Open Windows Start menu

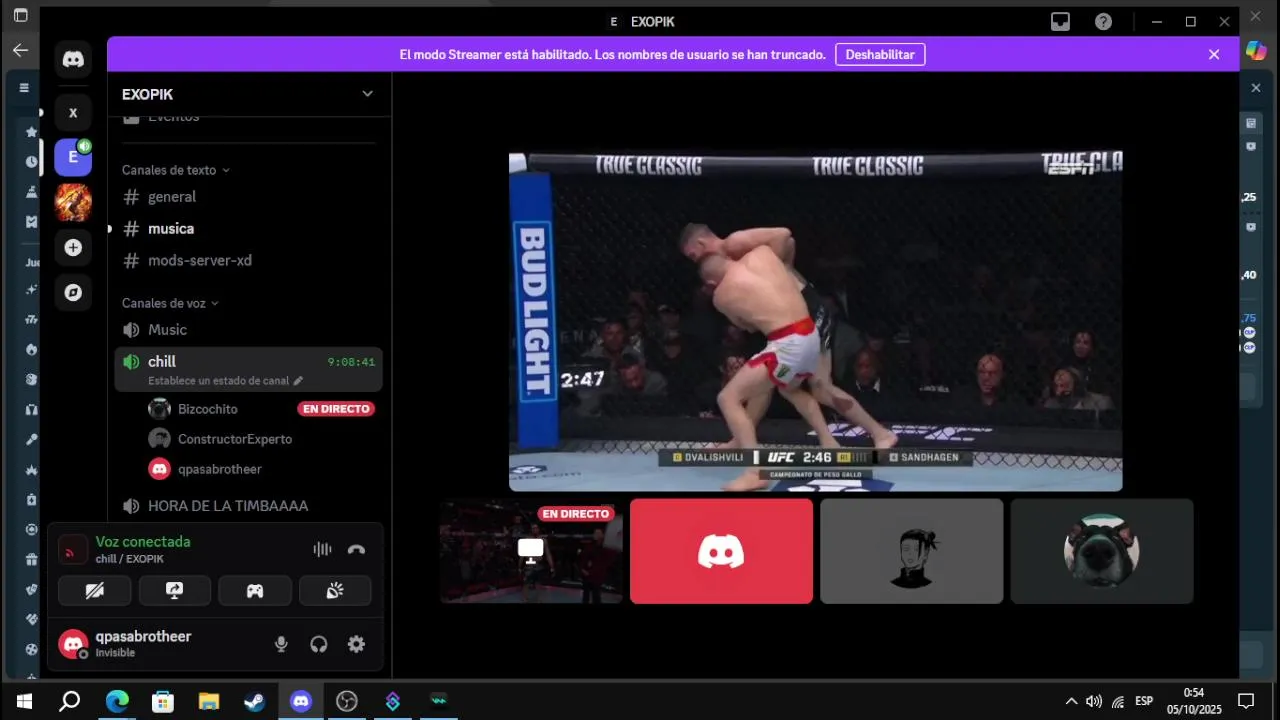tap(24, 701)
